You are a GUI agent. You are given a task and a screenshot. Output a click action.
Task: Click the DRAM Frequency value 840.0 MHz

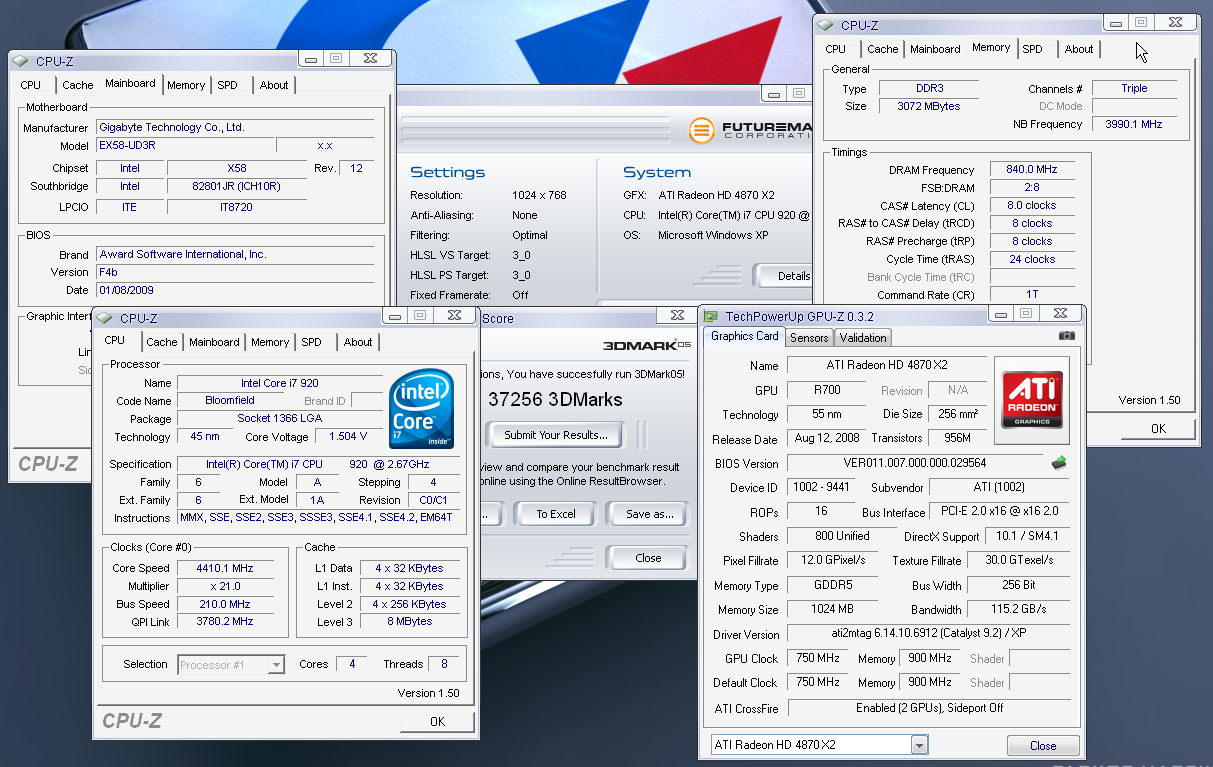pos(1031,170)
